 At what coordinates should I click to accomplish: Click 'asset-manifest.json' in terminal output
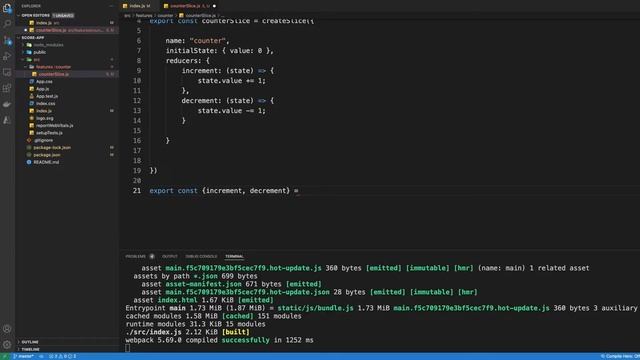click(x=203, y=284)
